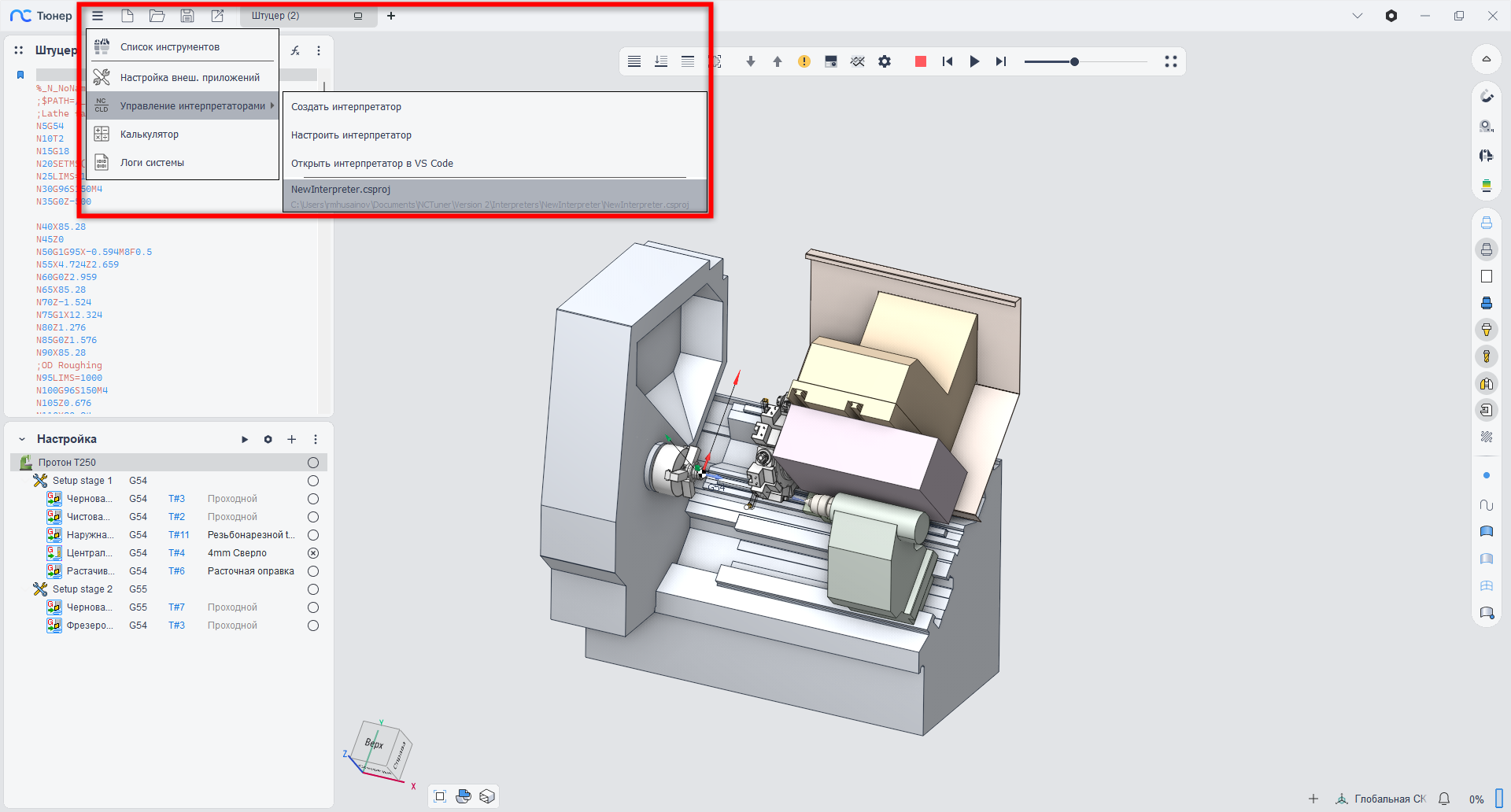1511x812 pixels.
Task: Click the yellow warning icon in toolbar
Action: (x=804, y=61)
